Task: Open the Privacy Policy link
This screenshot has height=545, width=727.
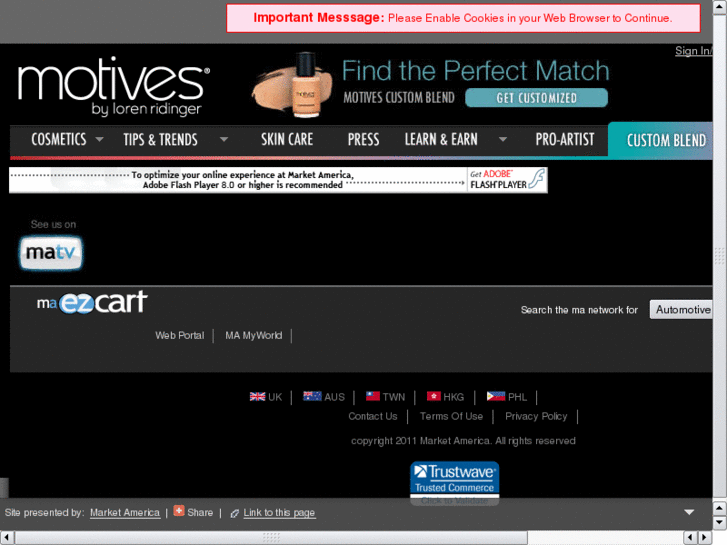Action: click(536, 416)
